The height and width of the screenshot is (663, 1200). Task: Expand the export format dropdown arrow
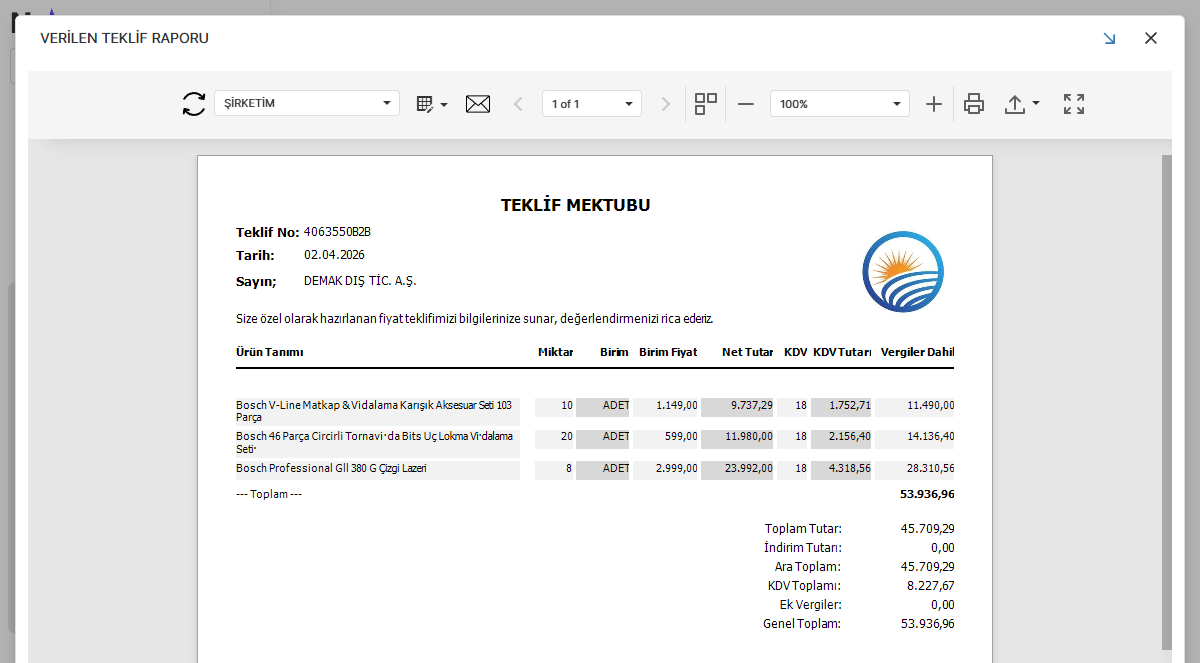(1036, 104)
